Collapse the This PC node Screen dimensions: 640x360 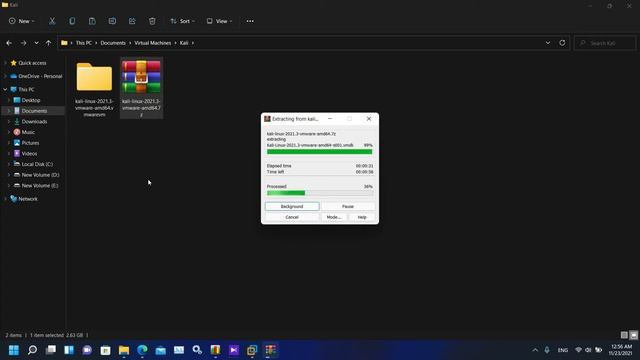click(5, 89)
